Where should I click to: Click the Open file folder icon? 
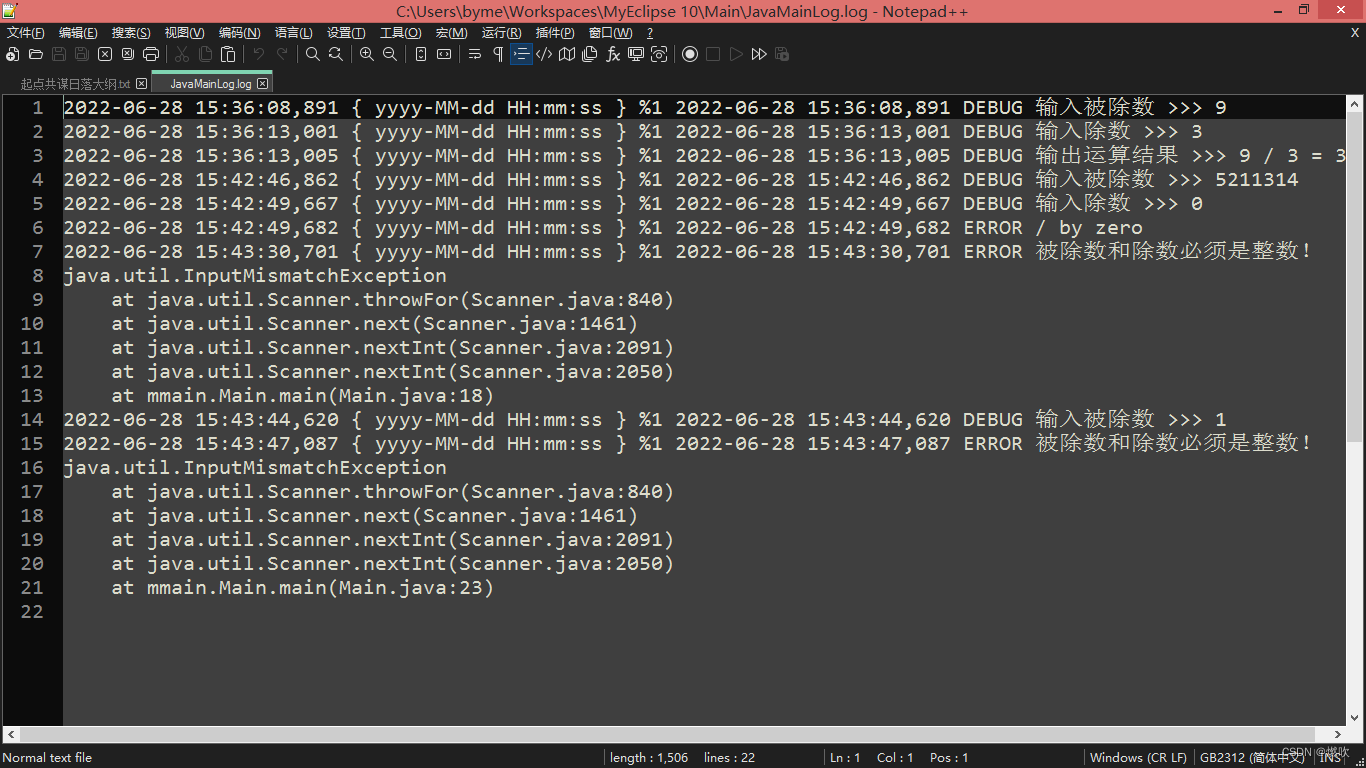pos(36,54)
